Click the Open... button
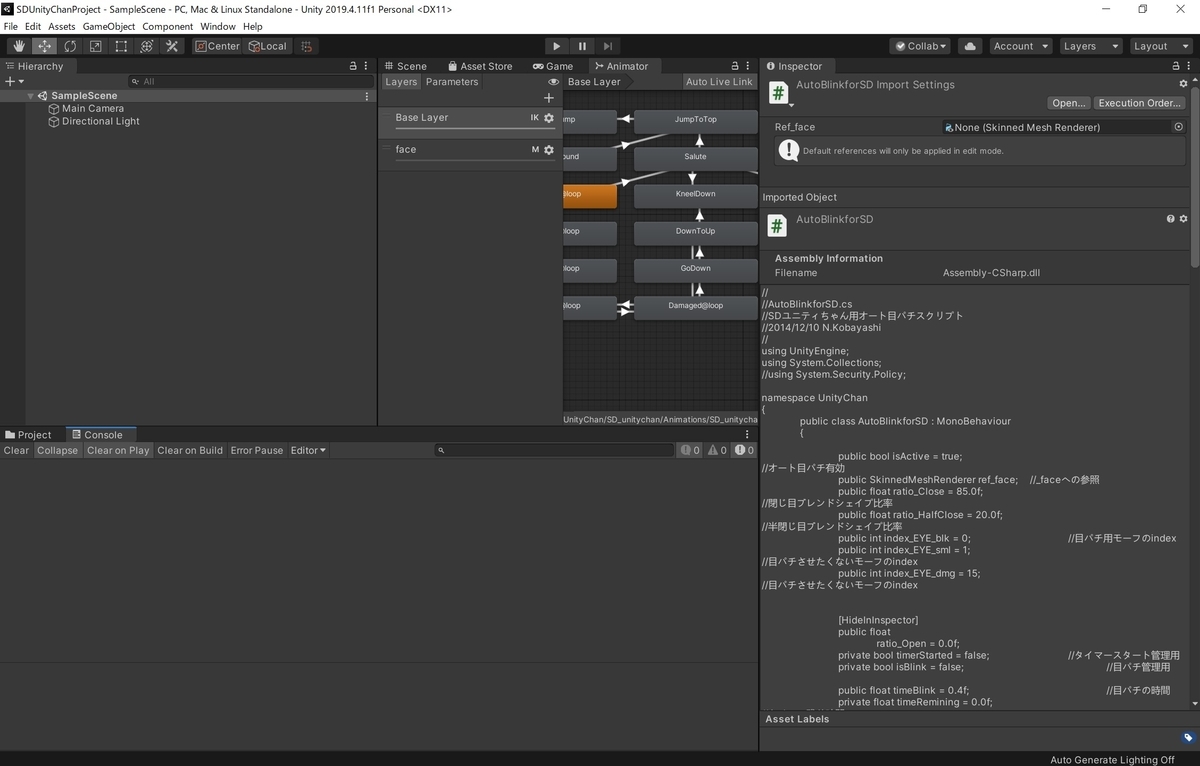The width and height of the screenshot is (1200, 766). tap(1069, 103)
